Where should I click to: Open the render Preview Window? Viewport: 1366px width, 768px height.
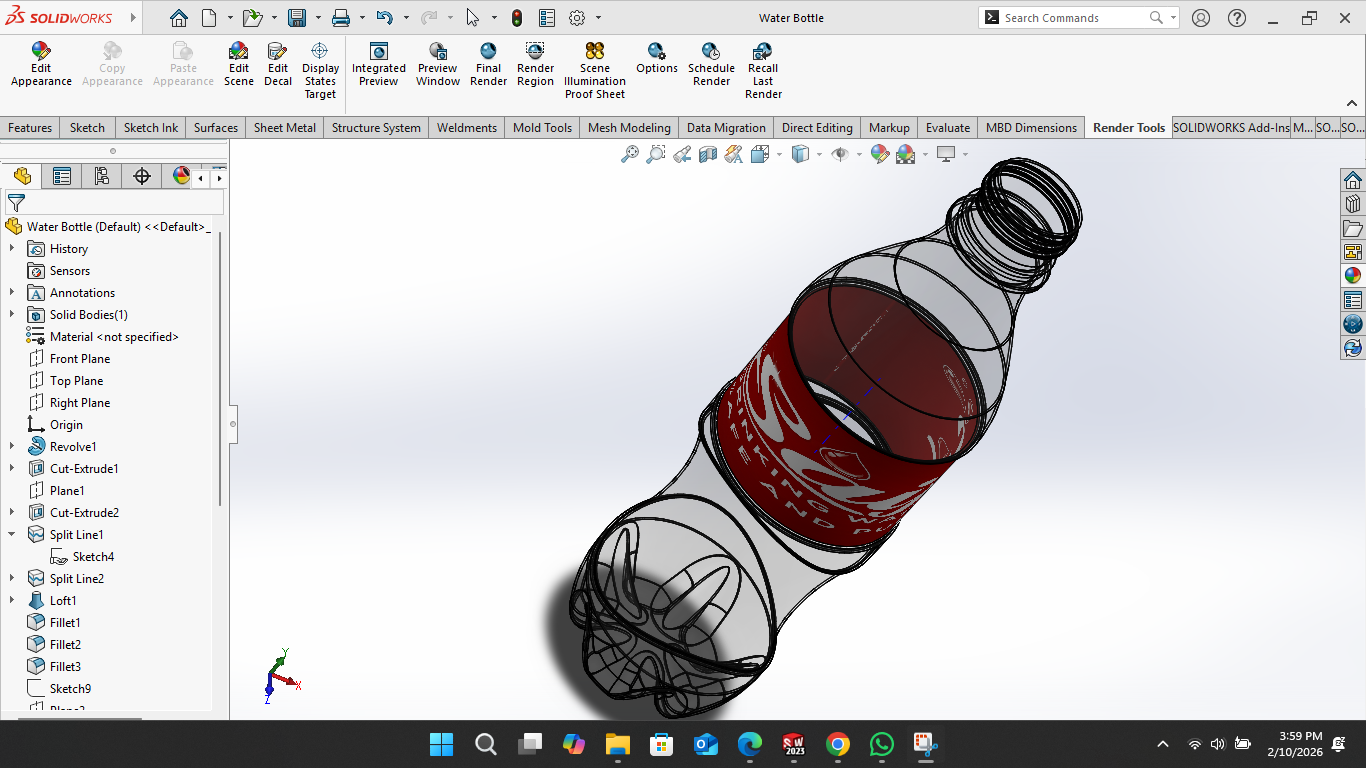click(438, 65)
